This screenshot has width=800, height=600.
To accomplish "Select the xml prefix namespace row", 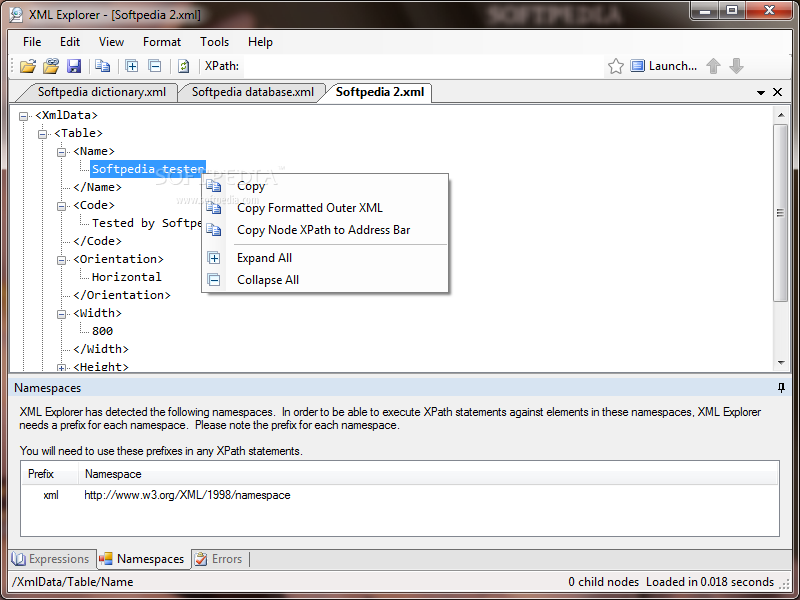I will click(400, 495).
